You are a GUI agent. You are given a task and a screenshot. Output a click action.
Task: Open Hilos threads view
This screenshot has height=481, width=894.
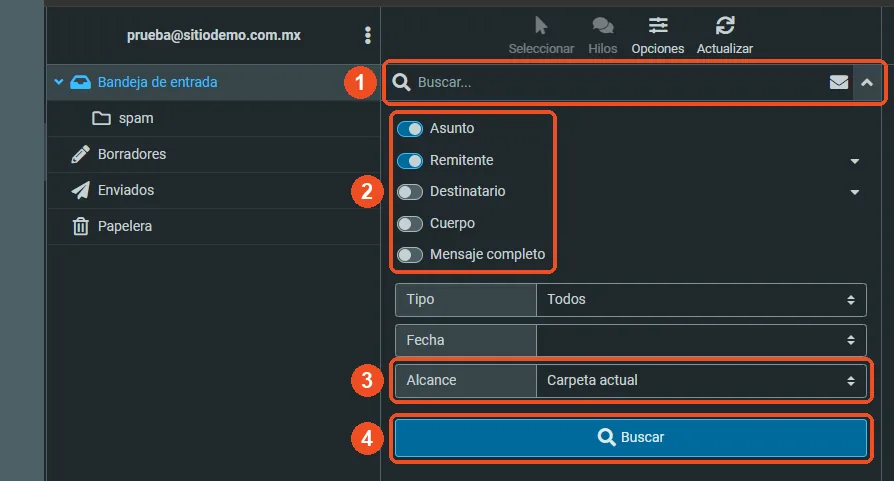(x=603, y=35)
